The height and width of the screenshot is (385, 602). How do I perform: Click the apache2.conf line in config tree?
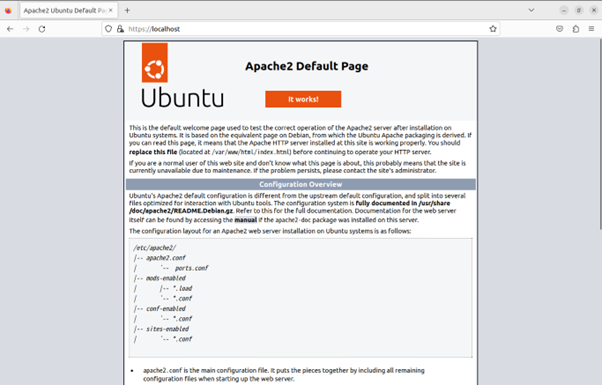tap(165, 258)
